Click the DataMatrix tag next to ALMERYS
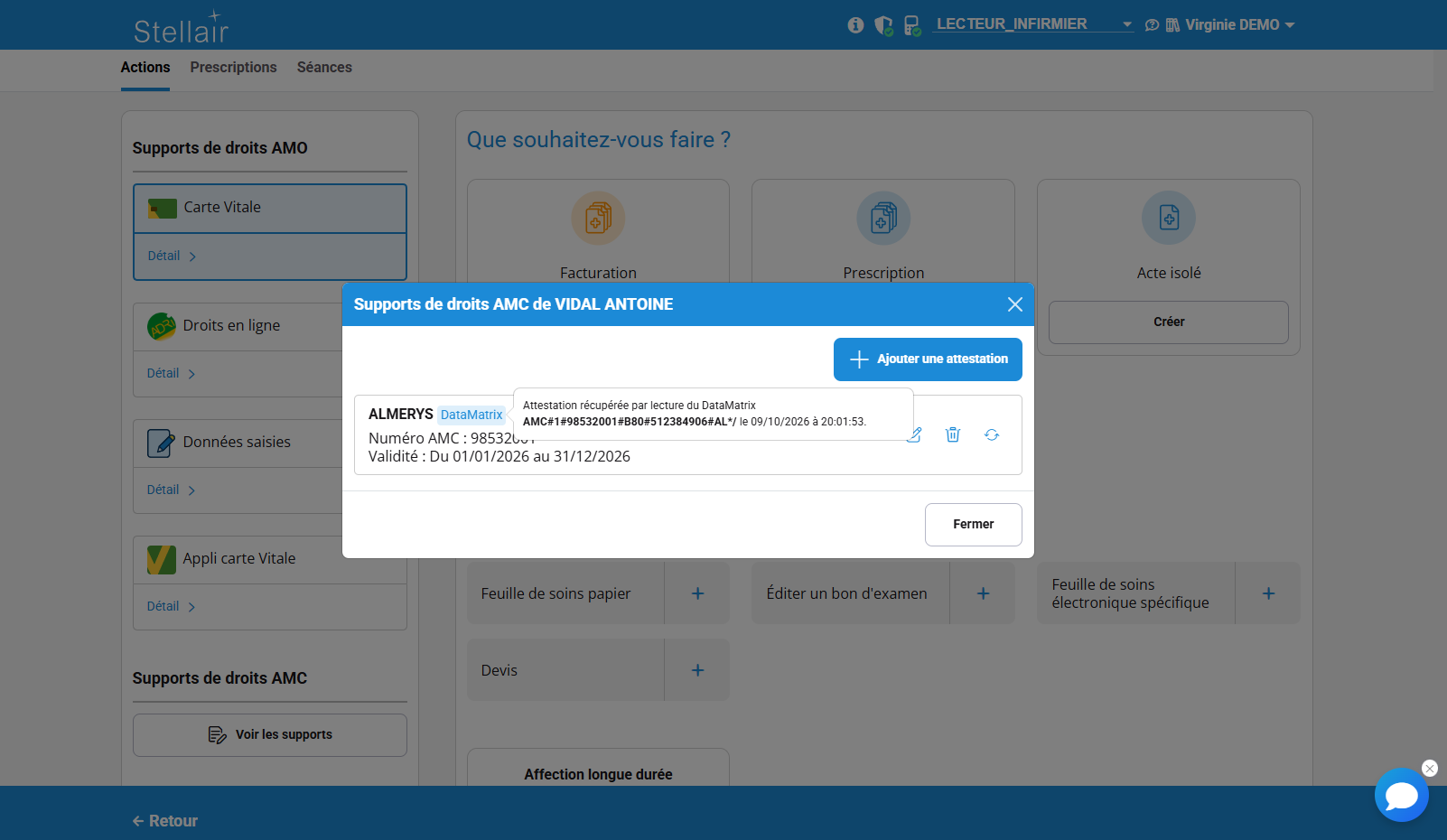The height and width of the screenshot is (840, 1447). pyautogui.click(x=471, y=415)
